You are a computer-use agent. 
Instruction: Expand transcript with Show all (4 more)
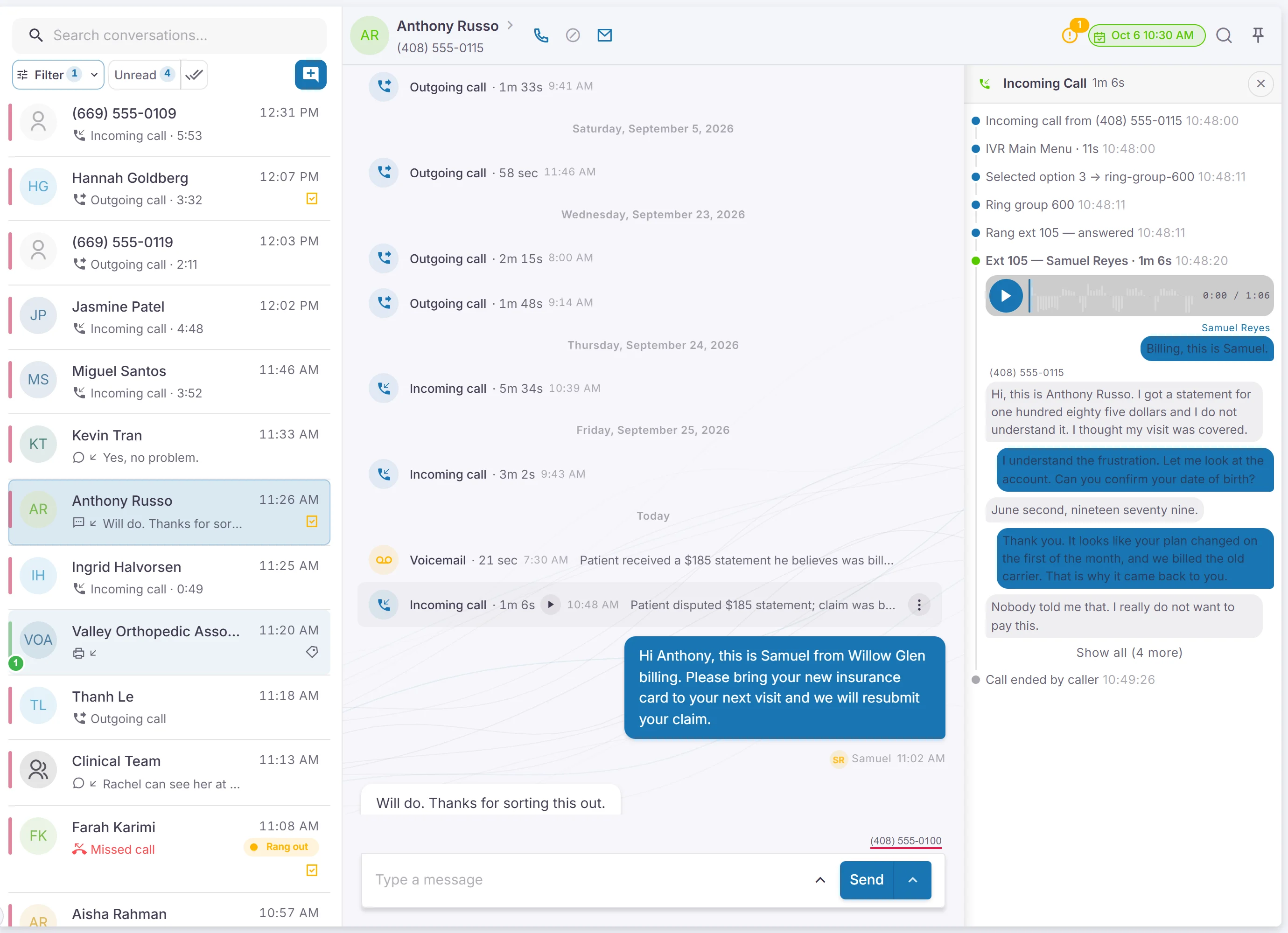tap(1129, 653)
